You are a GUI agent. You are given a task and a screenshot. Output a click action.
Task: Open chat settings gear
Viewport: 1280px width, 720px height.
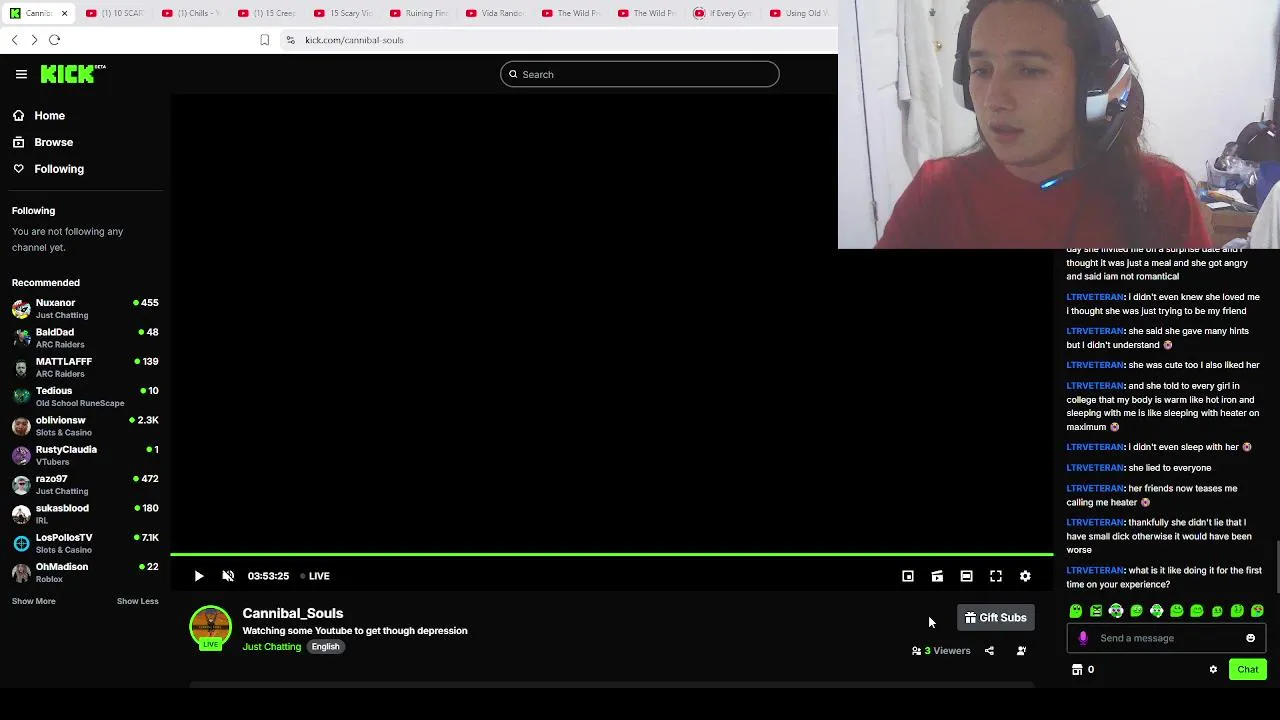point(1213,670)
